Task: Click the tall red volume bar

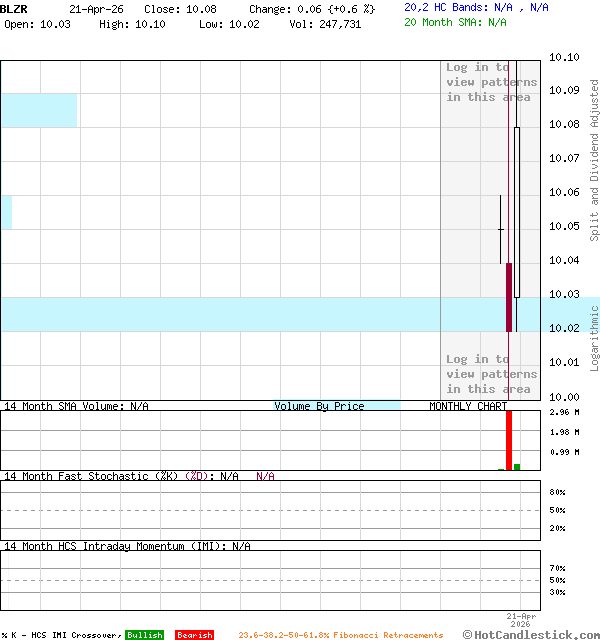Action: tap(508, 440)
